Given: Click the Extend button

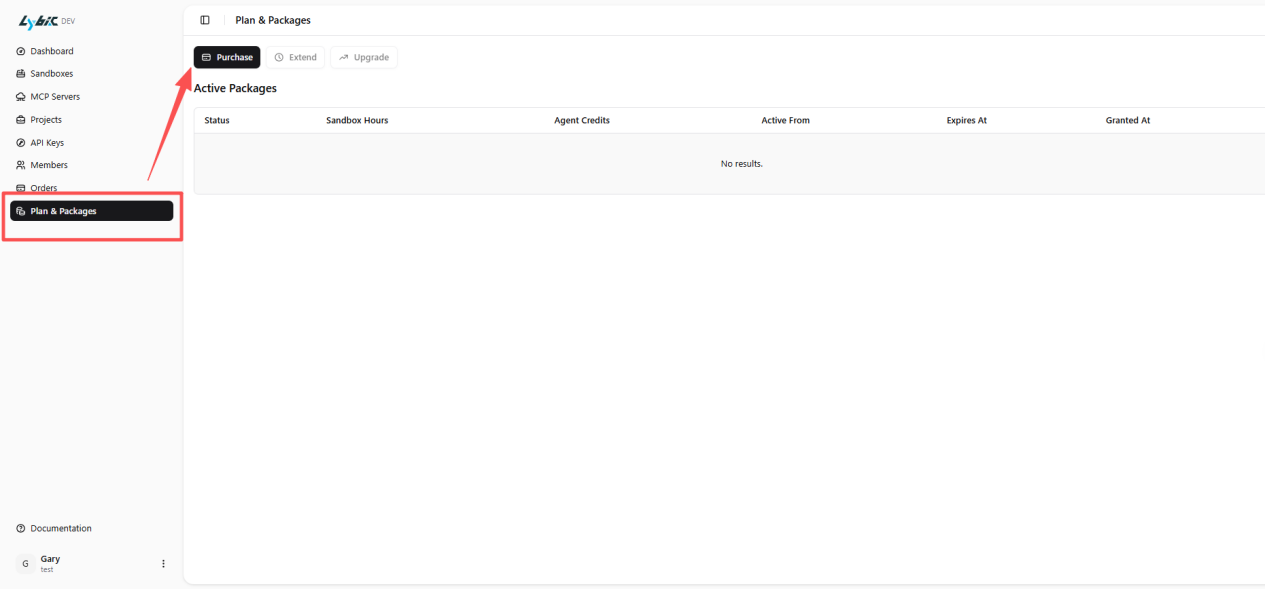Looking at the screenshot, I should coord(295,58).
